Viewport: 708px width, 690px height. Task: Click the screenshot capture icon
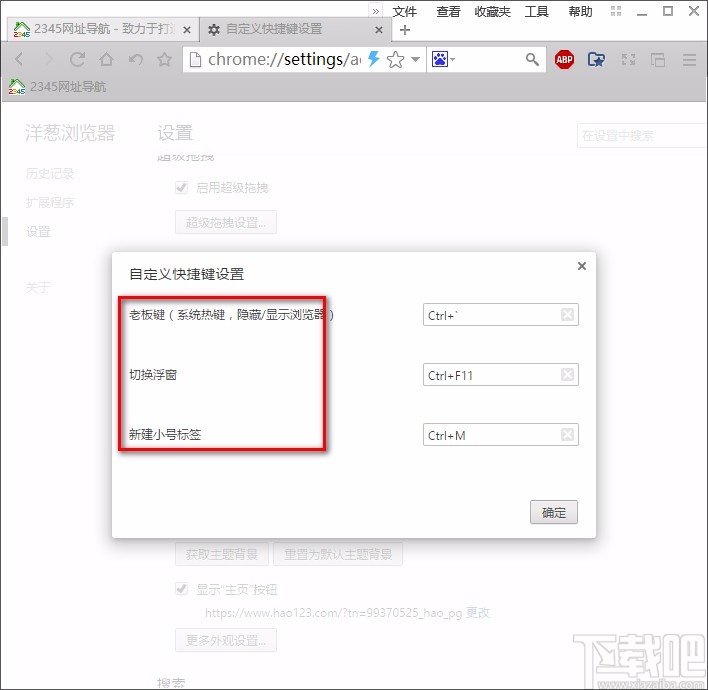tap(629, 59)
